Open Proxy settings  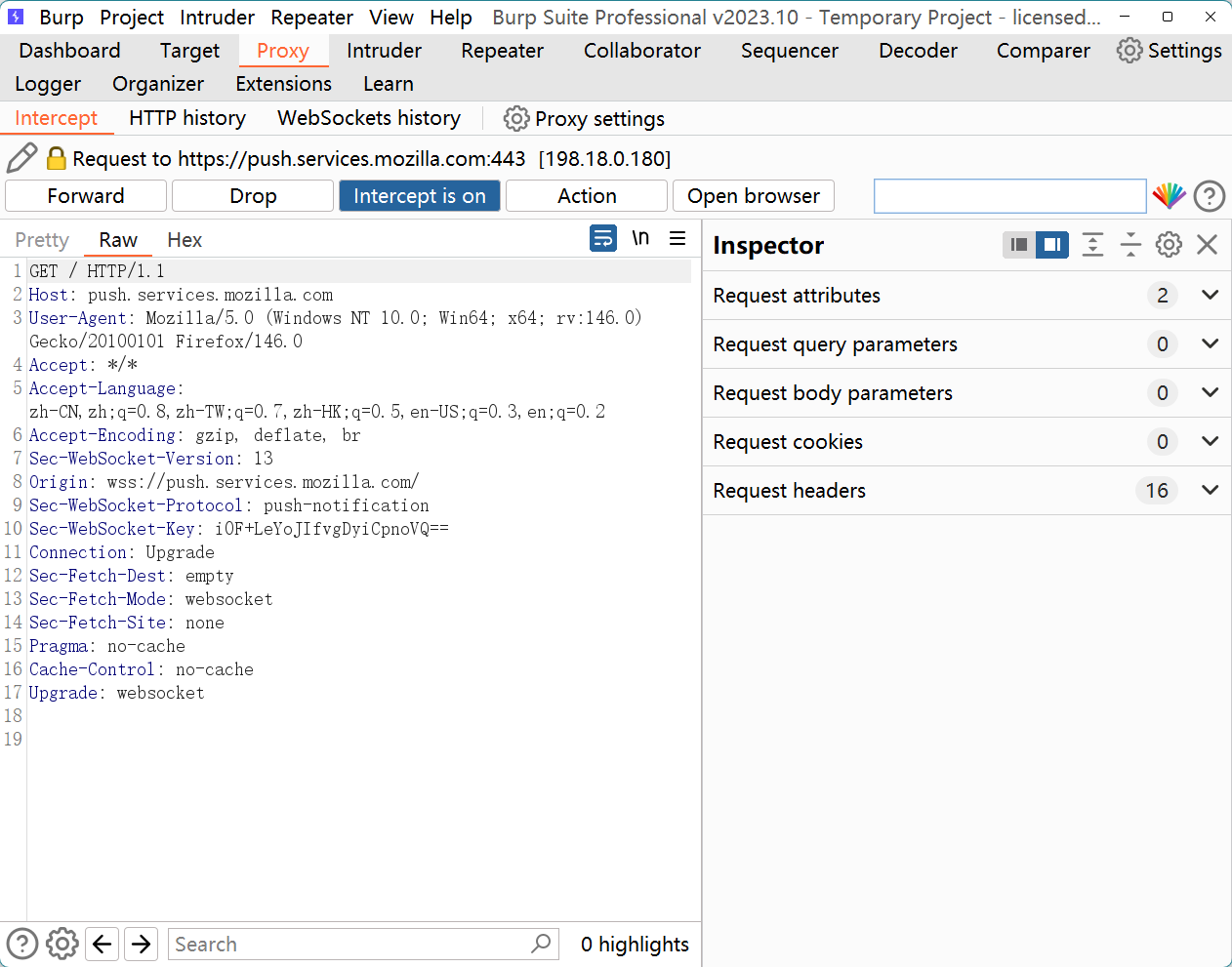click(584, 119)
